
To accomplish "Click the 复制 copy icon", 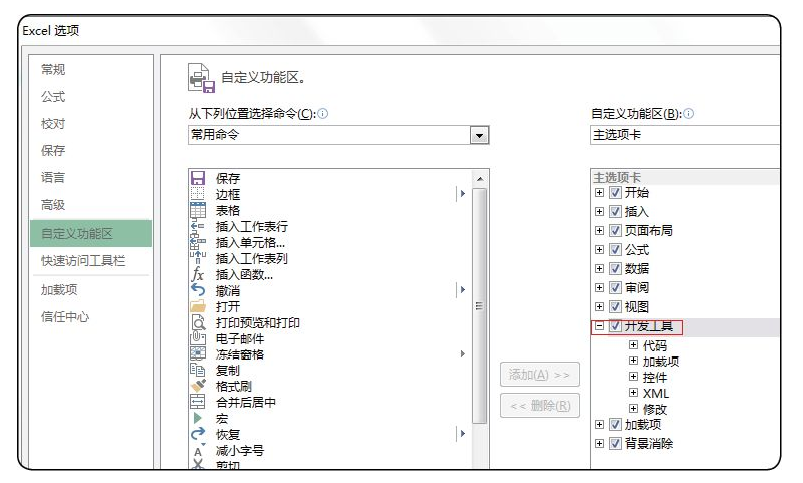I will [x=198, y=370].
